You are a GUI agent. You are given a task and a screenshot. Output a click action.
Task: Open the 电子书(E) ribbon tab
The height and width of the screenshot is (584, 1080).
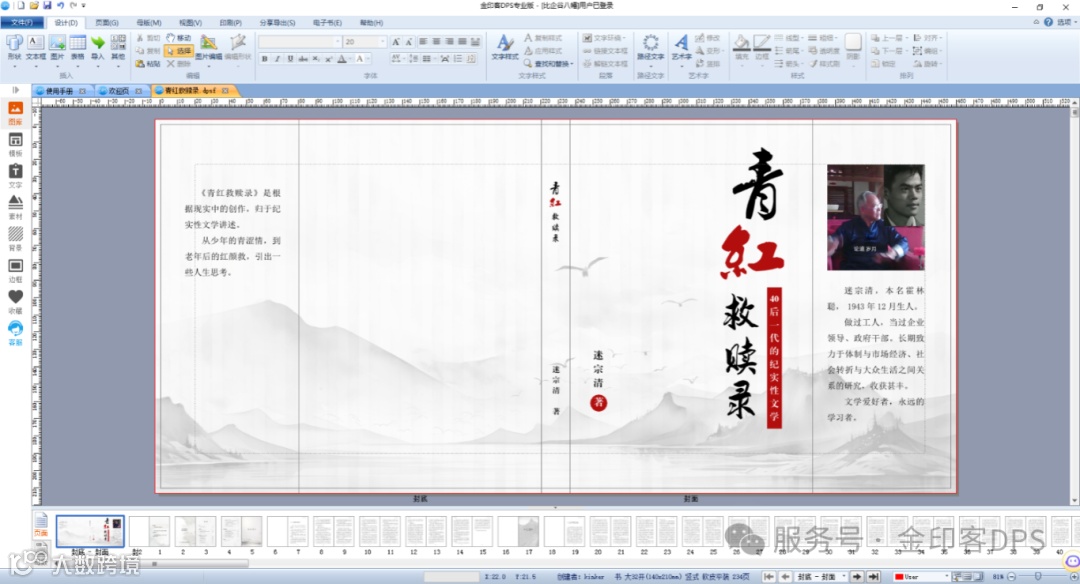click(x=326, y=23)
